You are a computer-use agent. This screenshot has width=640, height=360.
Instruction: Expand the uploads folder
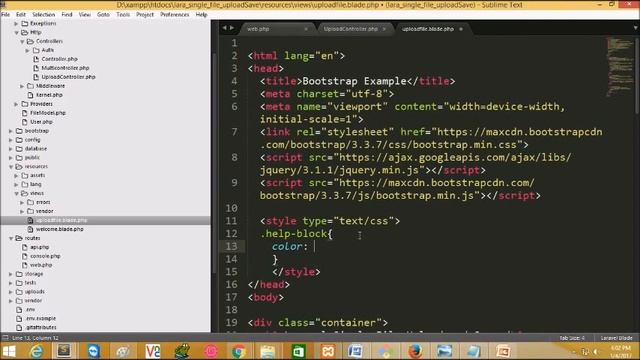coord(11,292)
